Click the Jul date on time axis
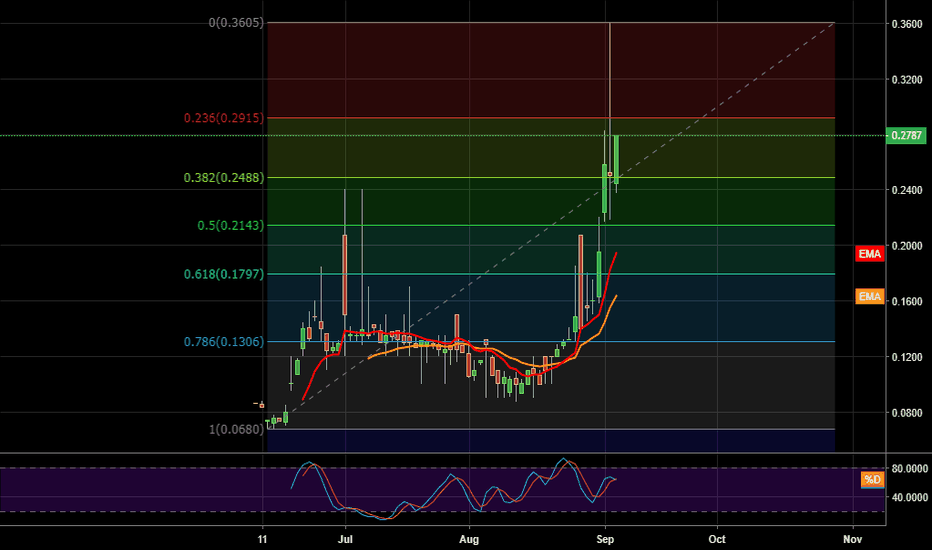This screenshot has height=550, width=932. coord(345,539)
